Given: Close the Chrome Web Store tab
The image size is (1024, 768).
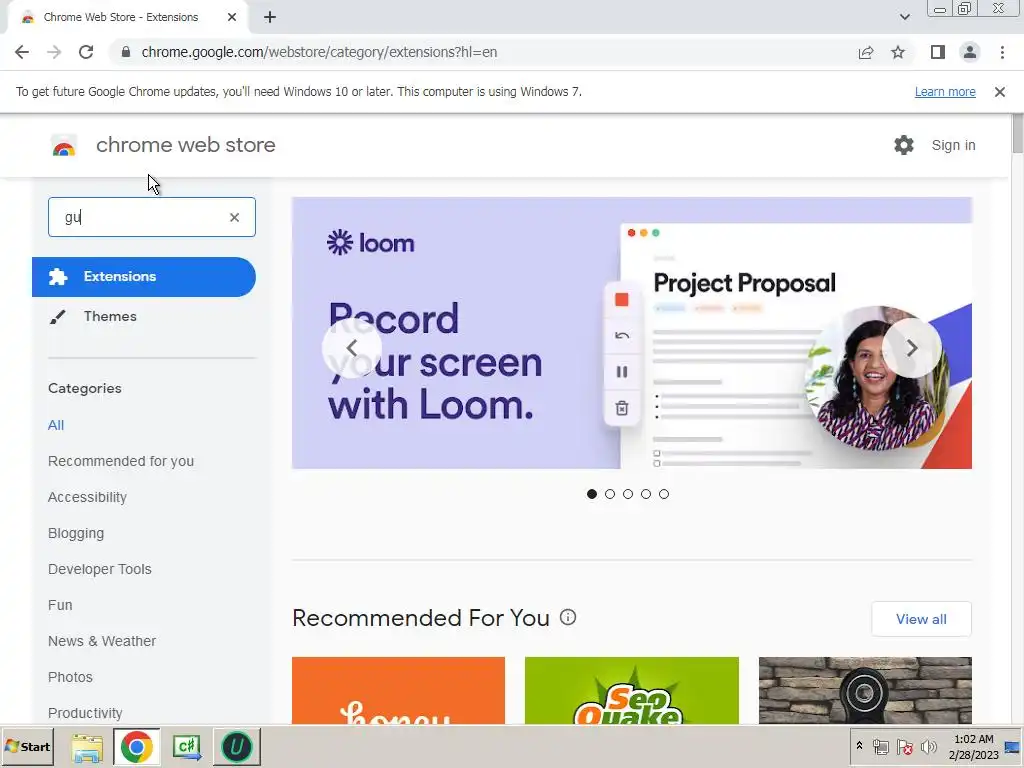Looking at the screenshot, I should (232, 18).
